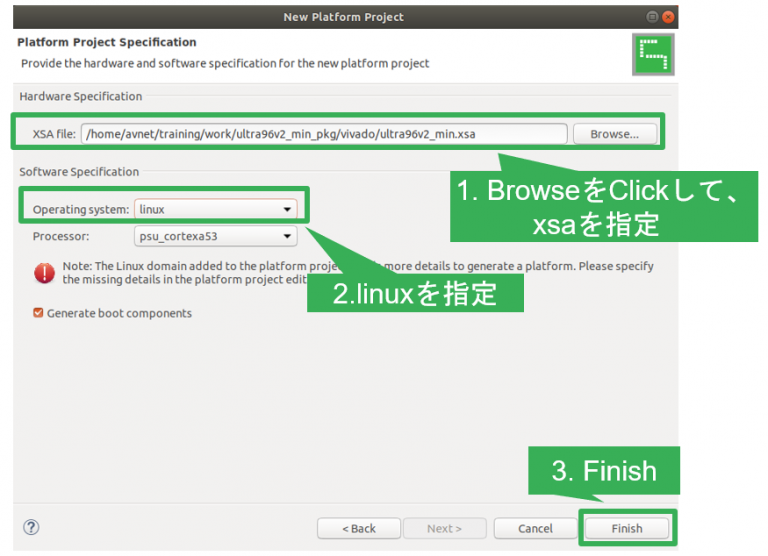
Task: Go to the previous page with Back
Action: click(358, 528)
